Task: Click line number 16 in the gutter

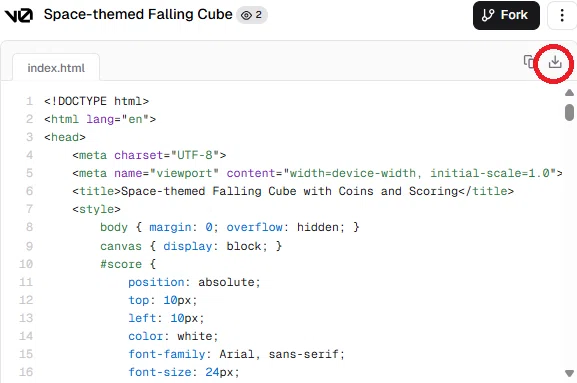Action: (26, 372)
